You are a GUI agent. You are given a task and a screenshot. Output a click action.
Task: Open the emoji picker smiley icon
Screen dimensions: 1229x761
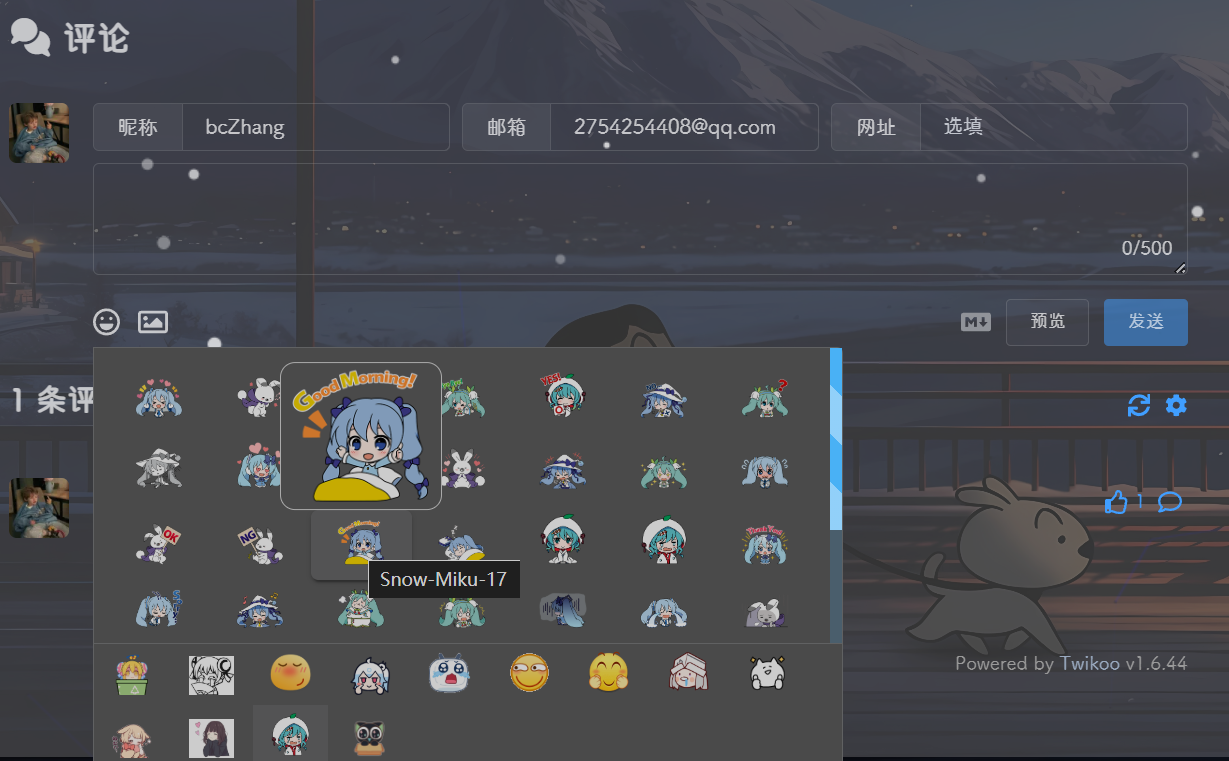point(106,322)
